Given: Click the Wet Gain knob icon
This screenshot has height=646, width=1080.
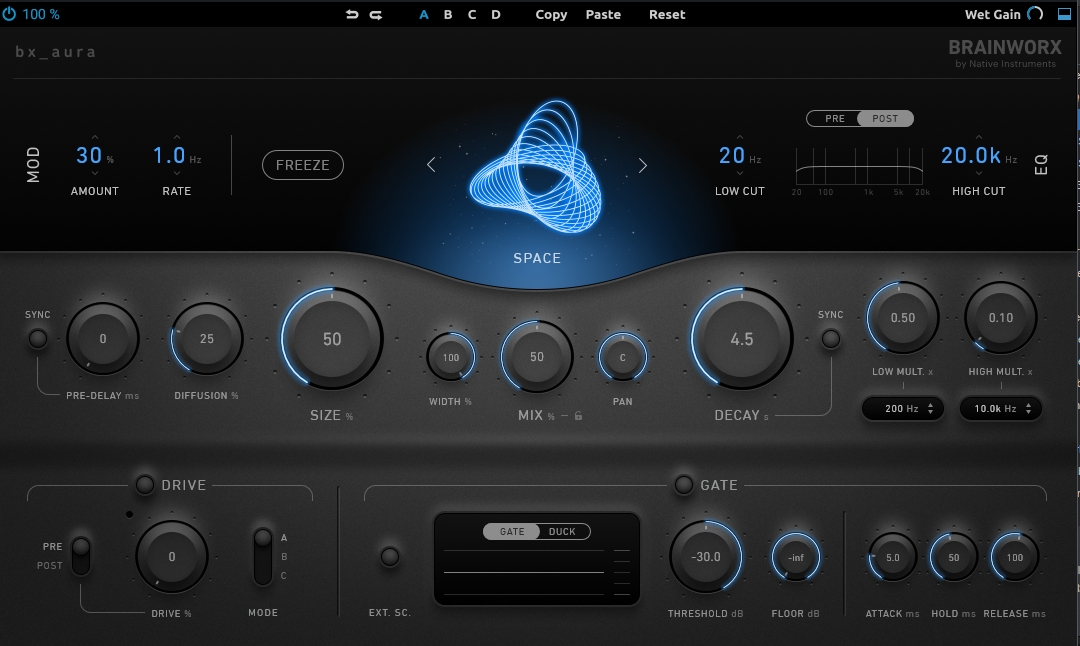Looking at the screenshot, I should click(x=1035, y=14).
